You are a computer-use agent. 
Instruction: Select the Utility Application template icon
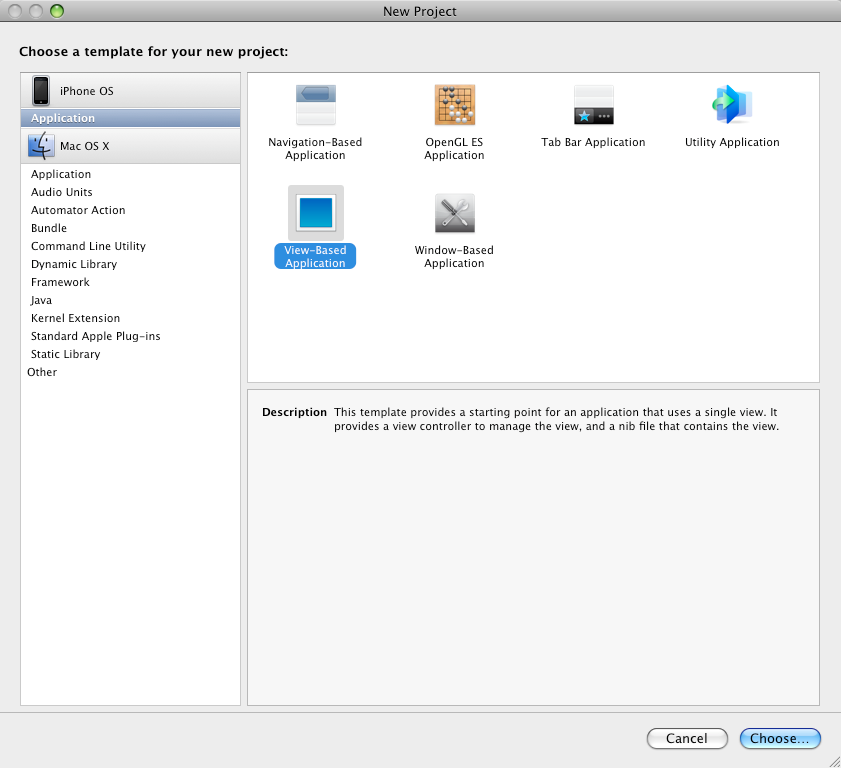732,105
